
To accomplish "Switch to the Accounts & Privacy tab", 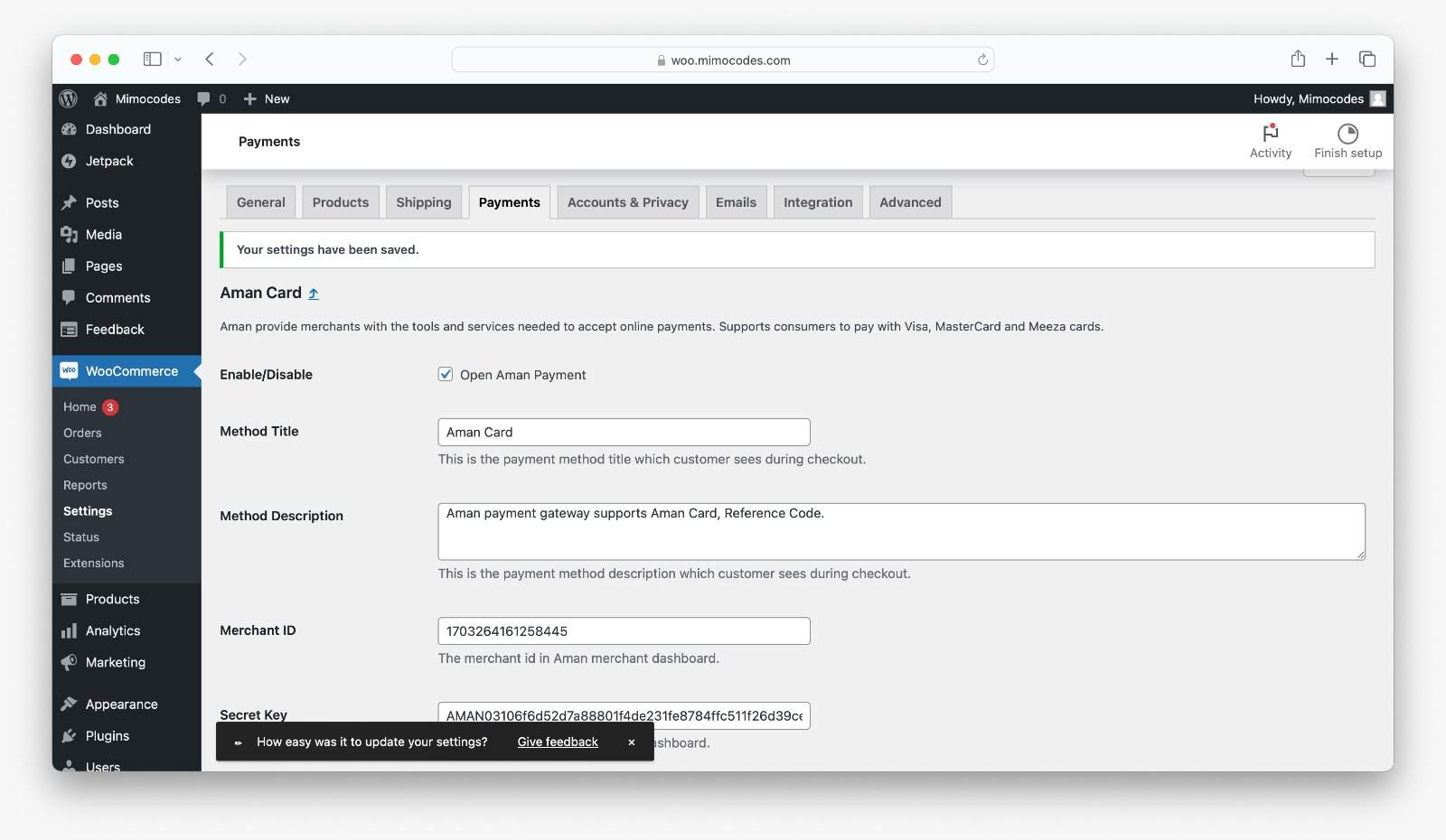I will (x=628, y=202).
